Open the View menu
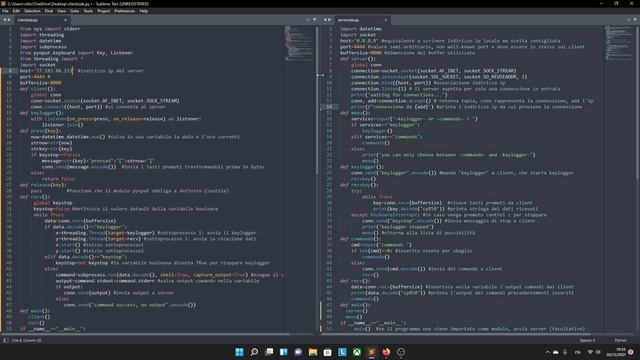The height and width of the screenshot is (360, 640). point(61,11)
